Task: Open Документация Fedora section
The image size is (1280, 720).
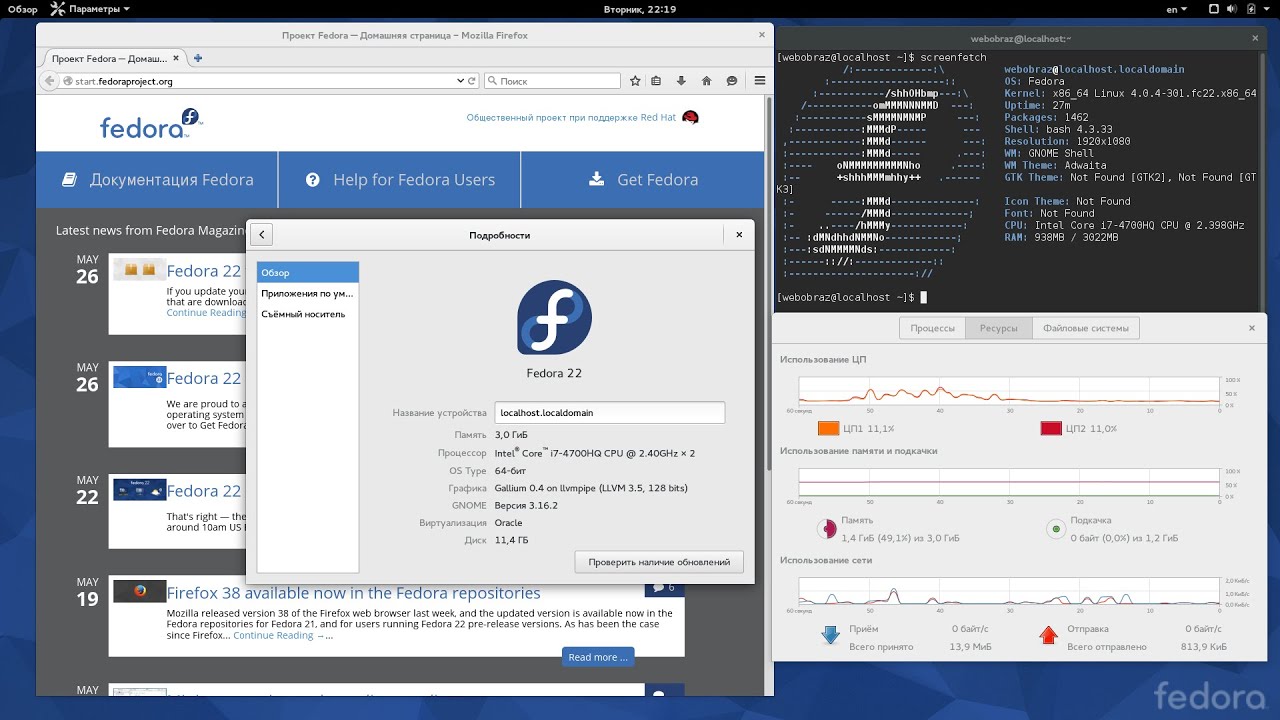Action: pos(157,180)
